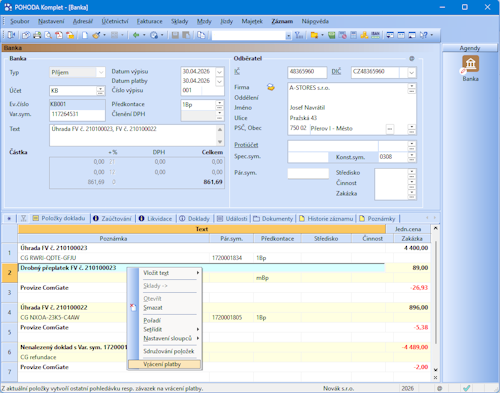The image size is (500, 393).
Task: Click the exit agenda door icon in toolbar
Action: (x=11, y=35)
